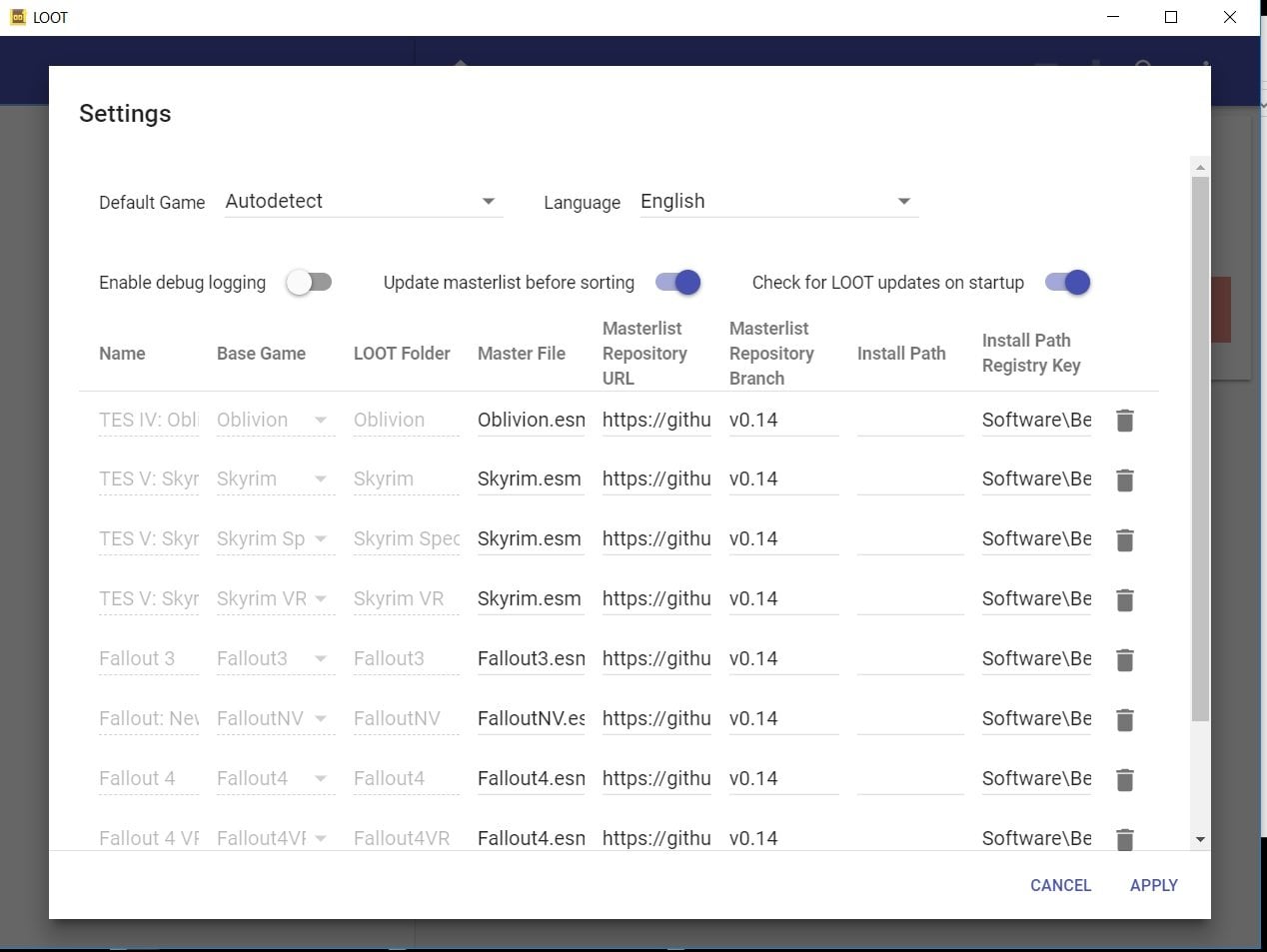Click the Settings dialog title

coord(125,114)
